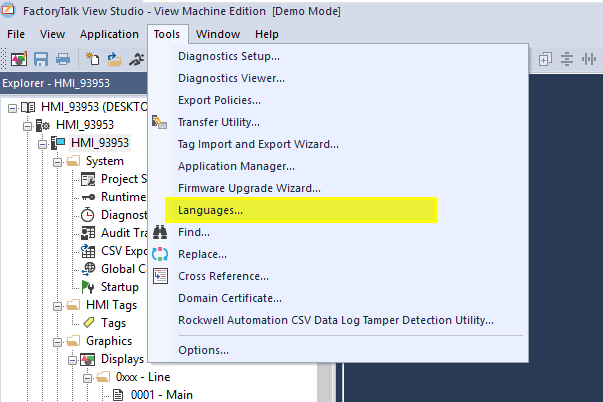The width and height of the screenshot is (603, 402).
Task: Choose Diagnostics Setup... from Tools menu
Action: coord(338,57)
